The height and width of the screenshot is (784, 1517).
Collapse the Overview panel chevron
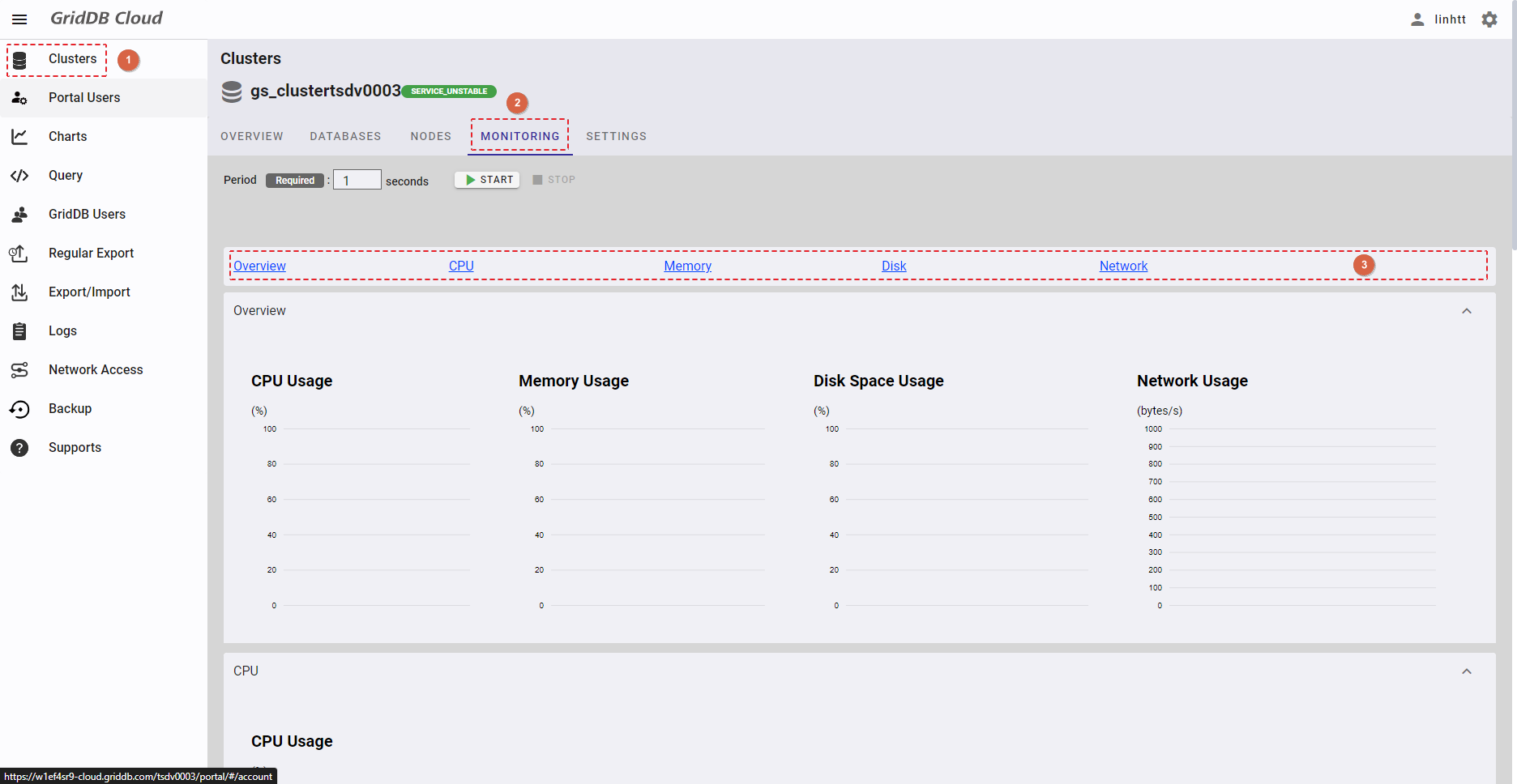click(1467, 311)
